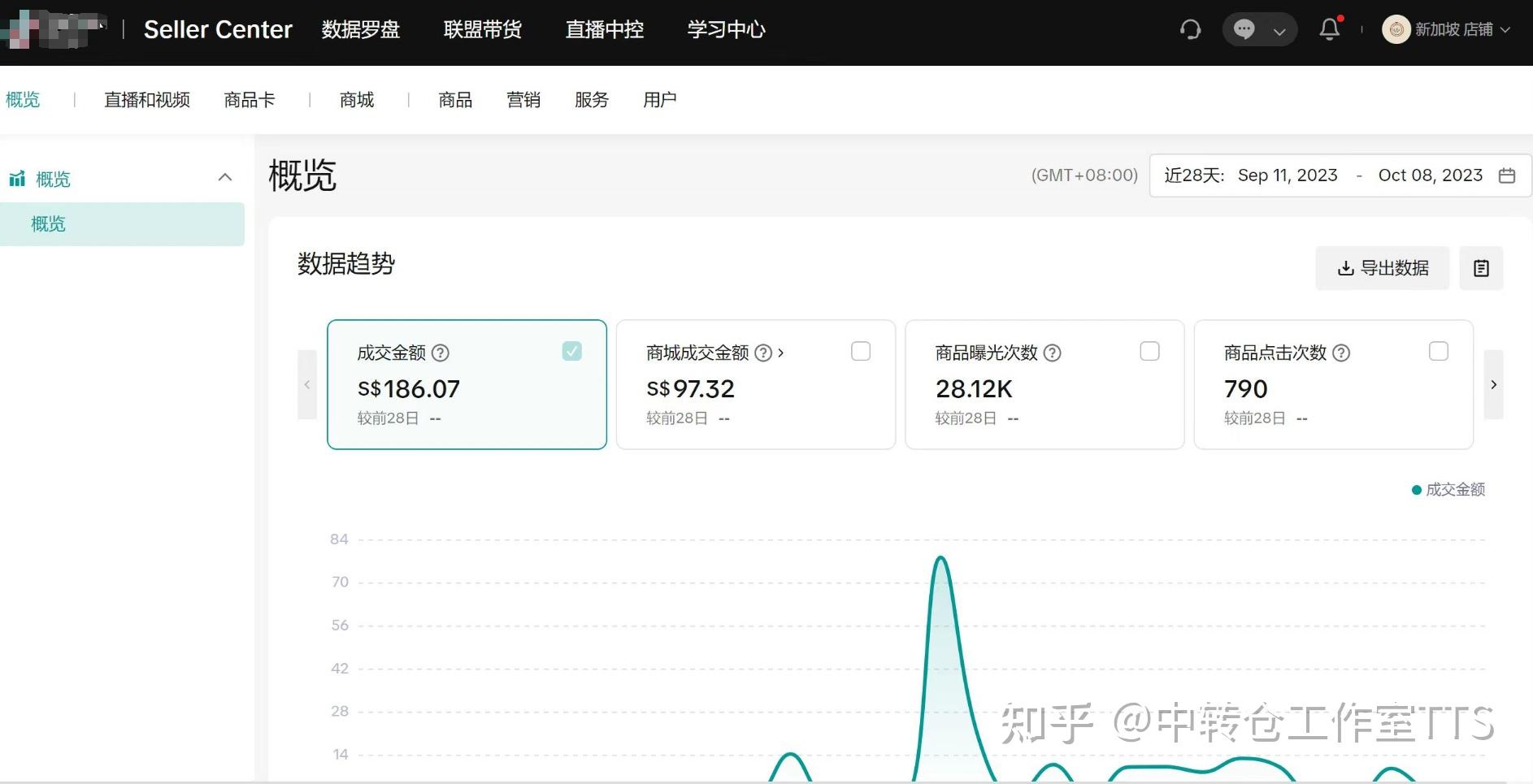The width and height of the screenshot is (1533, 784).
Task: Click the calendar icon in date picker
Action: click(x=1507, y=175)
